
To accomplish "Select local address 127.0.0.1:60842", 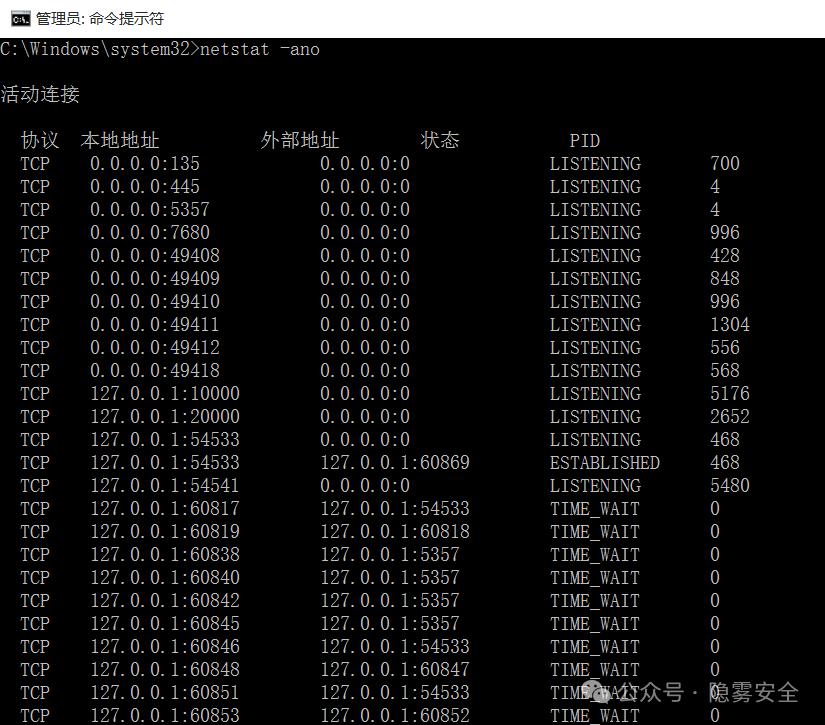I will [165, 600].
